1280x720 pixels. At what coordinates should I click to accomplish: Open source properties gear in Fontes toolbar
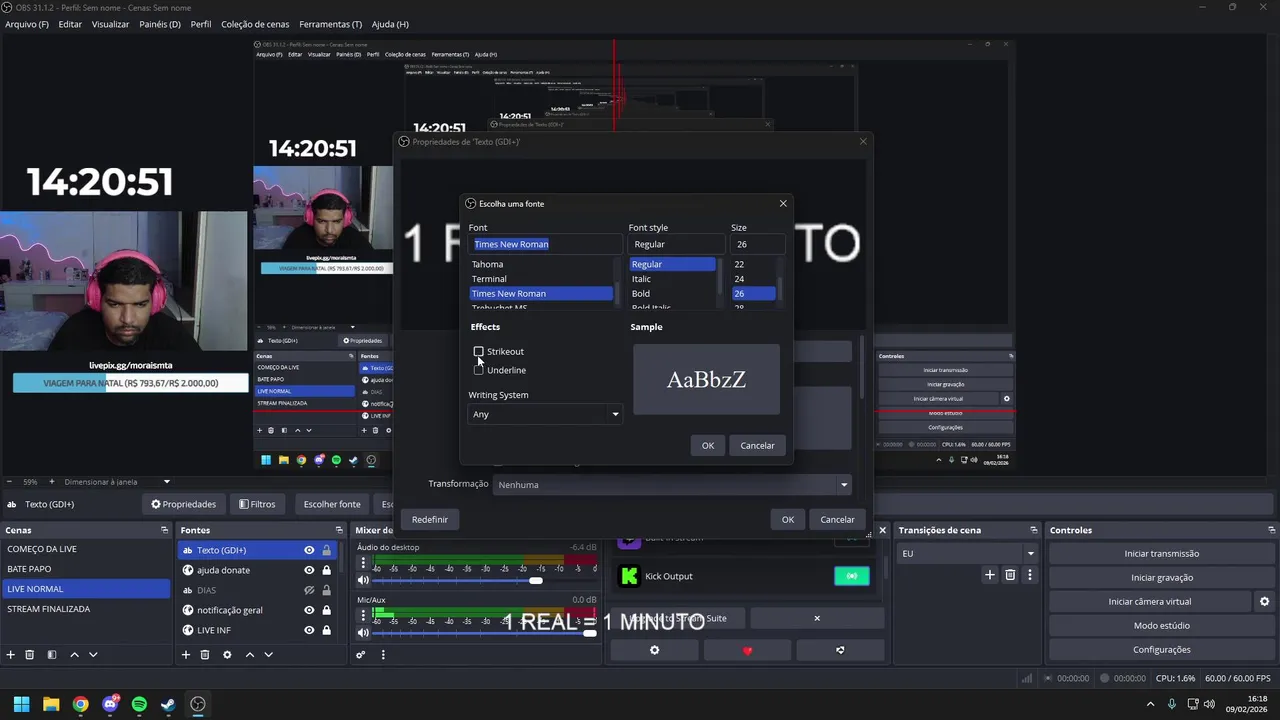[x=227, y=655]
